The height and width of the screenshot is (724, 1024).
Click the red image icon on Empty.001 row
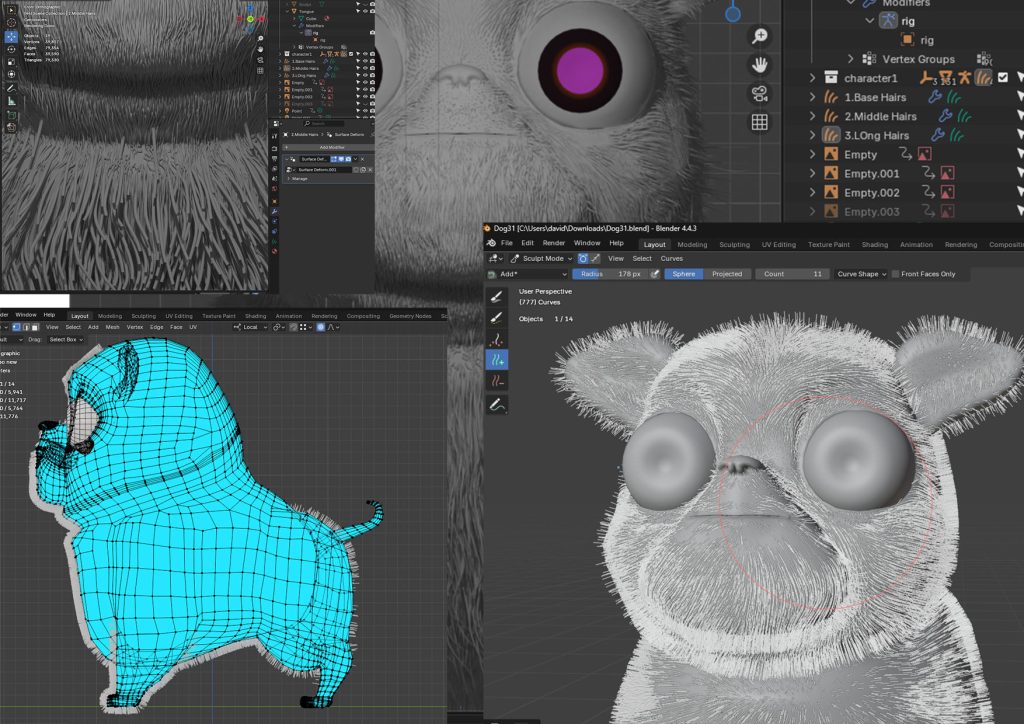947,174
